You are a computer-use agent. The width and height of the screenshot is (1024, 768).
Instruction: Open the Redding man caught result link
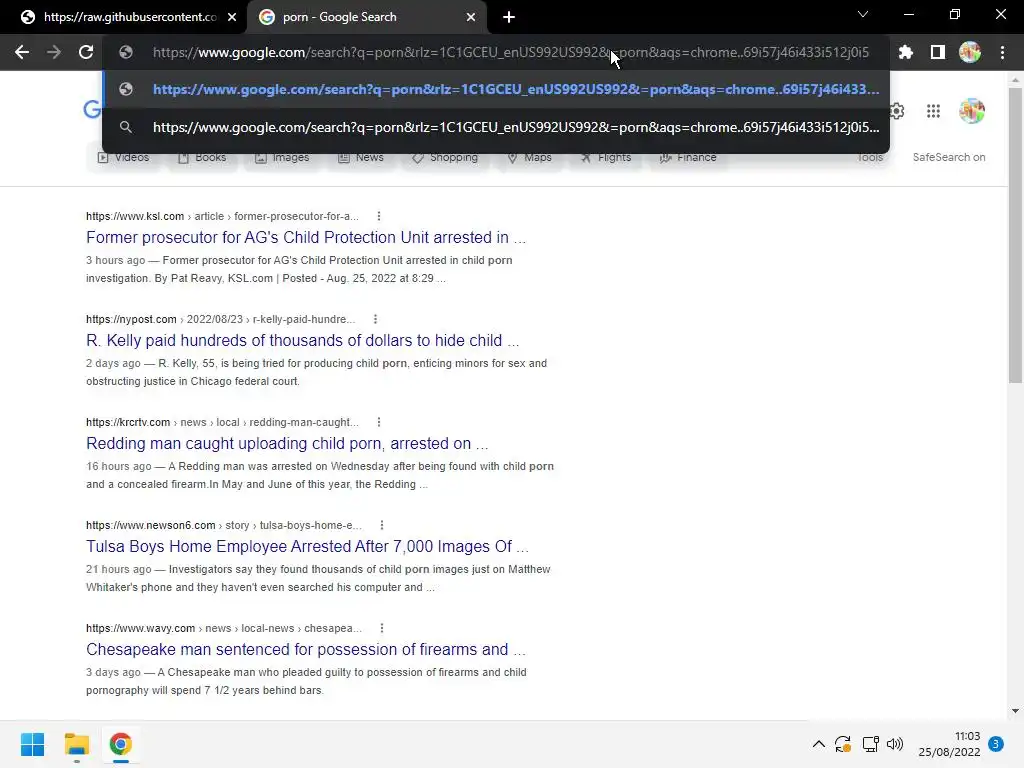(x=287, y=443)
